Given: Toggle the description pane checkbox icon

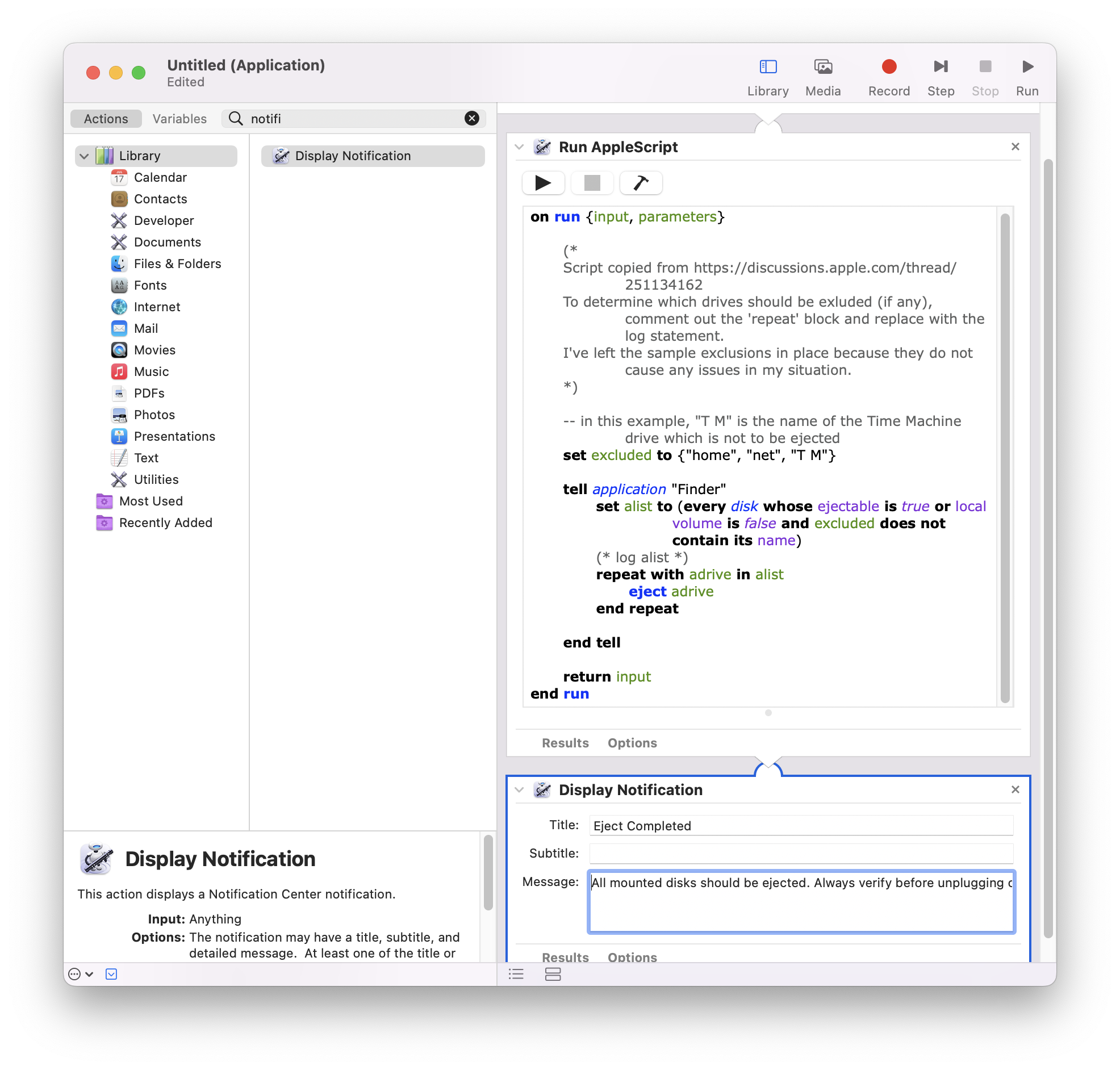Looking at the screenshot, I should click(x=111, y=975).
